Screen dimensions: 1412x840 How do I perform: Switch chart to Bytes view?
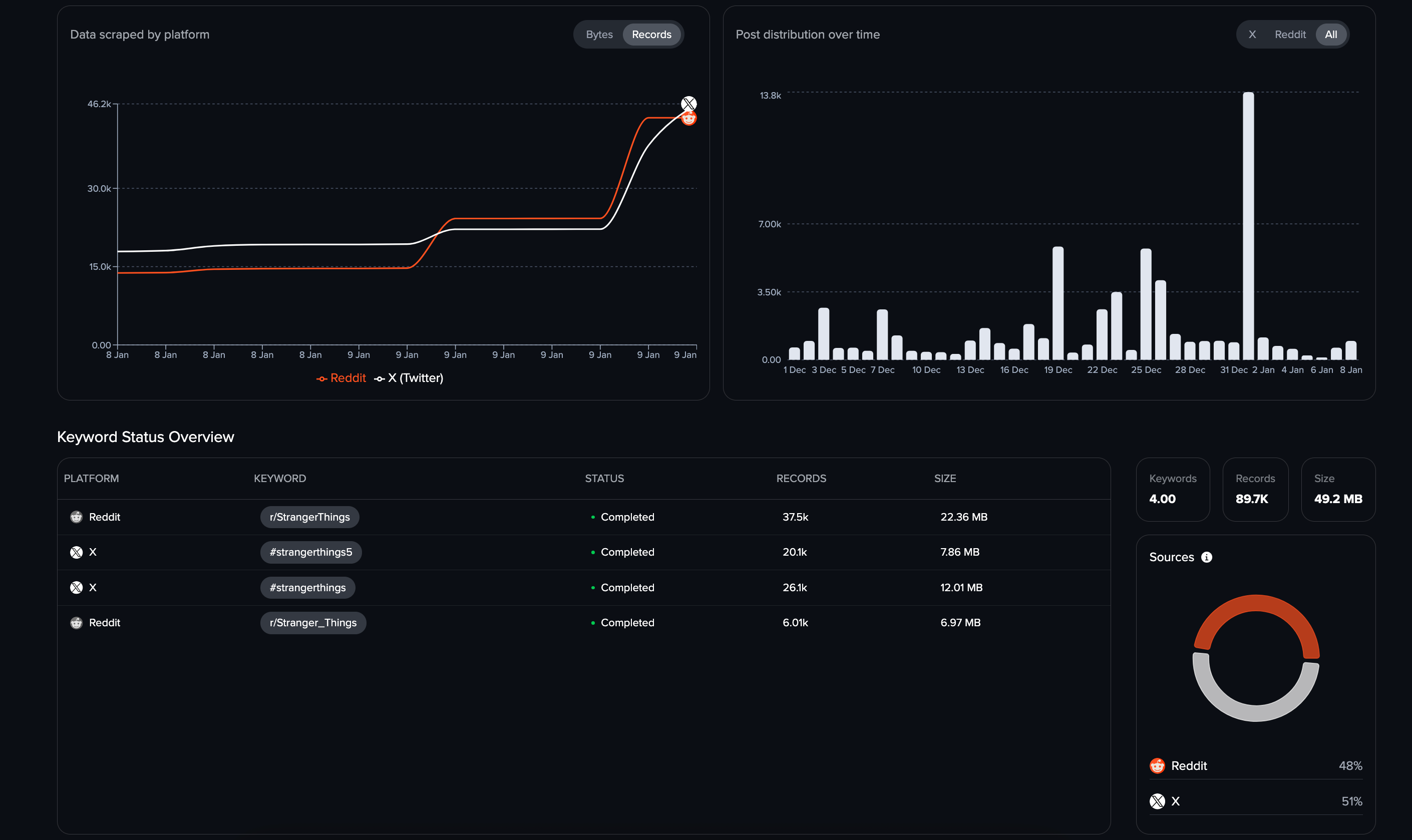pos(599,35)
